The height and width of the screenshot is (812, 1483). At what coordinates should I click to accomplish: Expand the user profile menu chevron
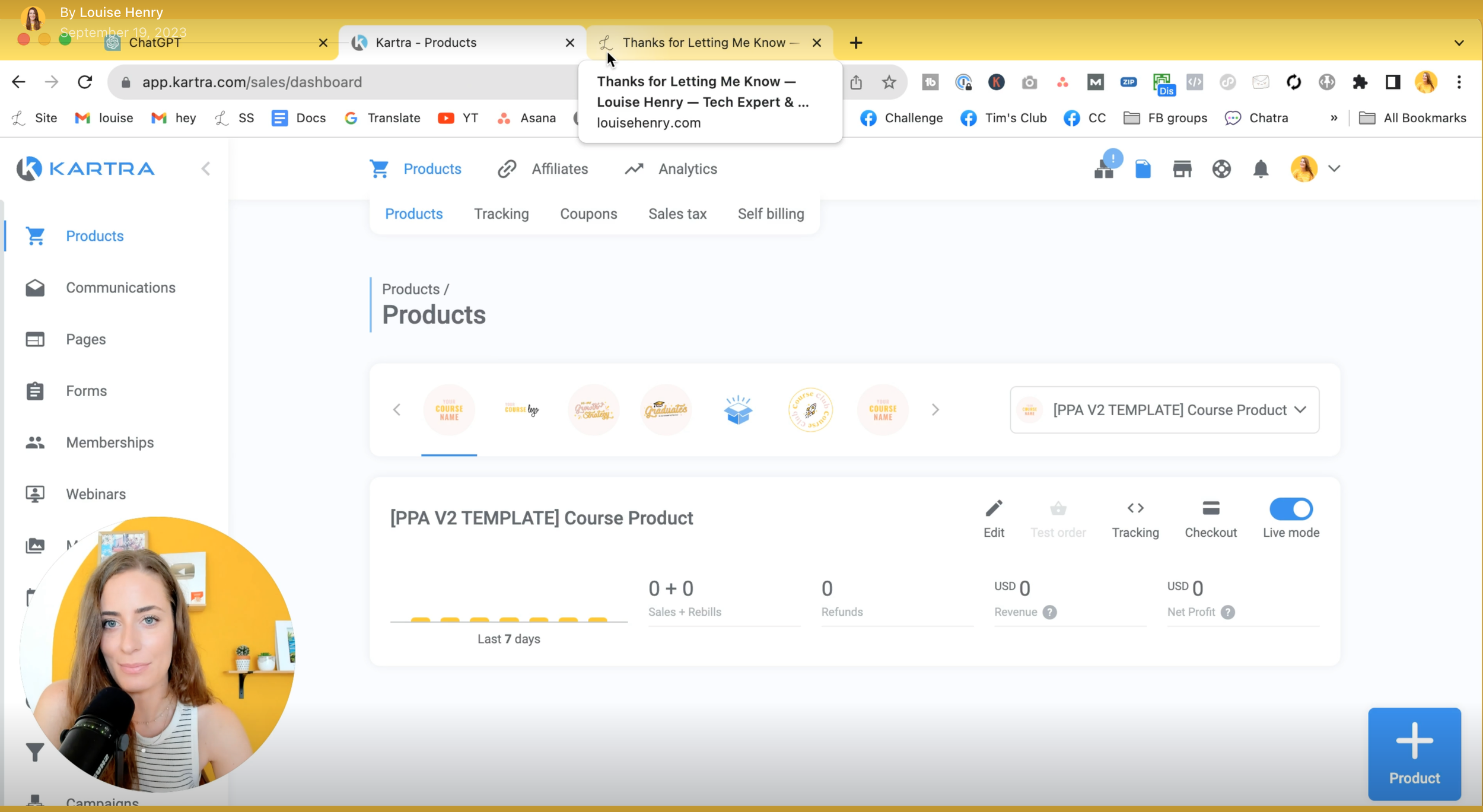tap(1334, 169)
